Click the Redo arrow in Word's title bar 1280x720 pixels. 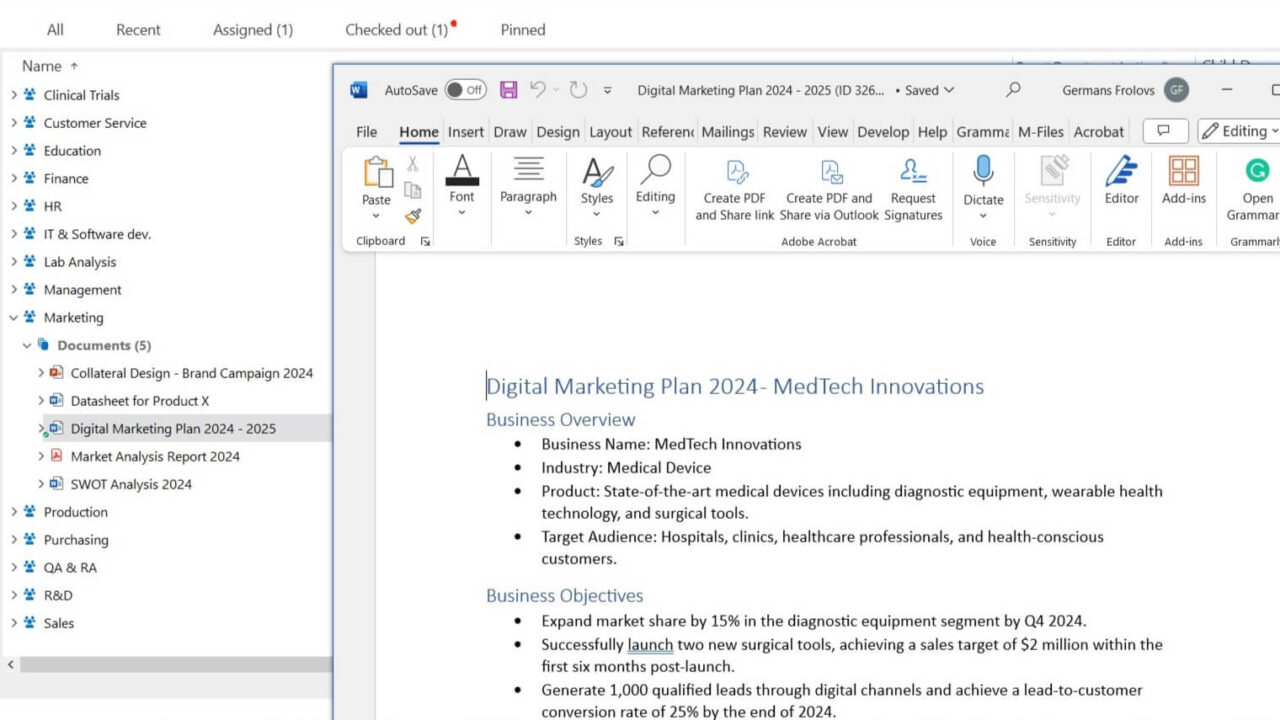click(578, 90)
